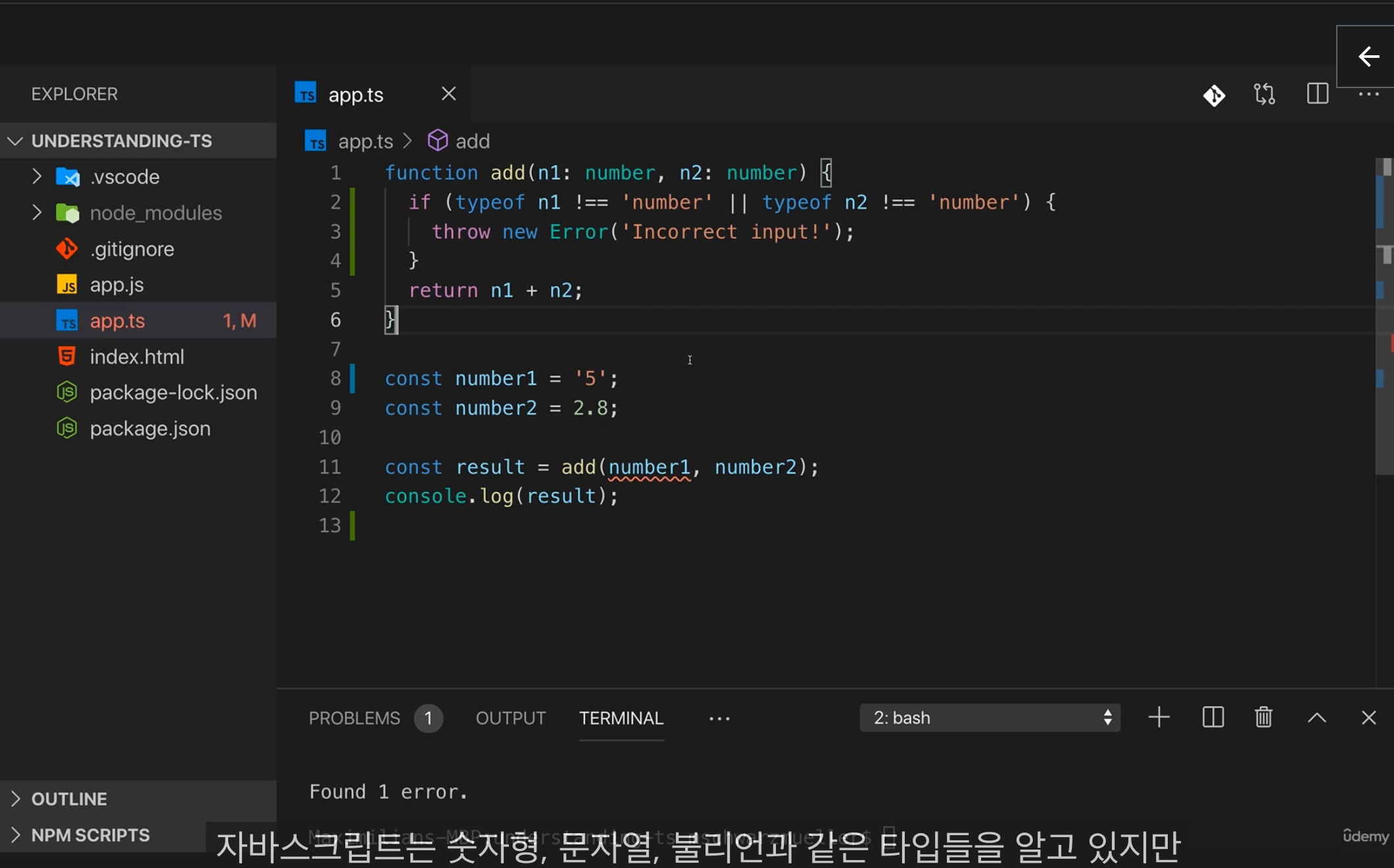Image resolution: width=1394 pixels, height=868 pixels.
Task: Split the terminal panel
Action: [1213, 717]
